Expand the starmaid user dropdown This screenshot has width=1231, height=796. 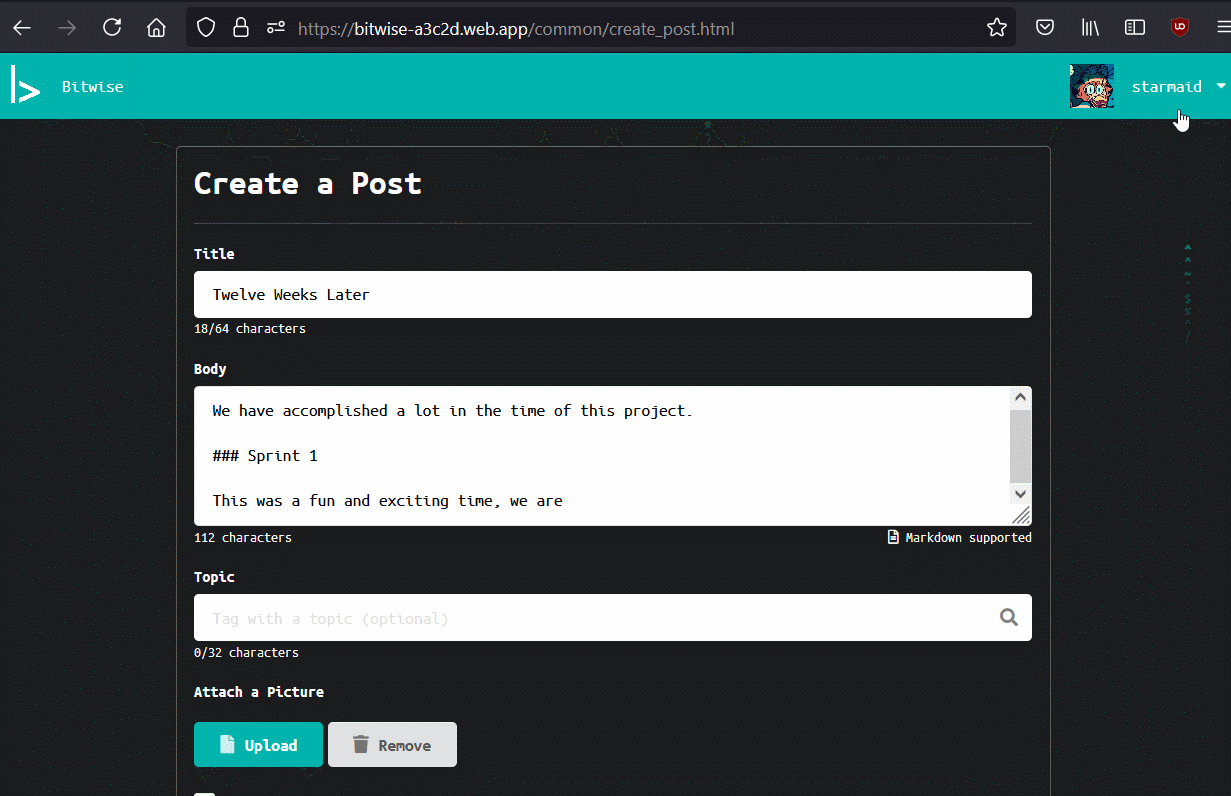coord(1220,87)
